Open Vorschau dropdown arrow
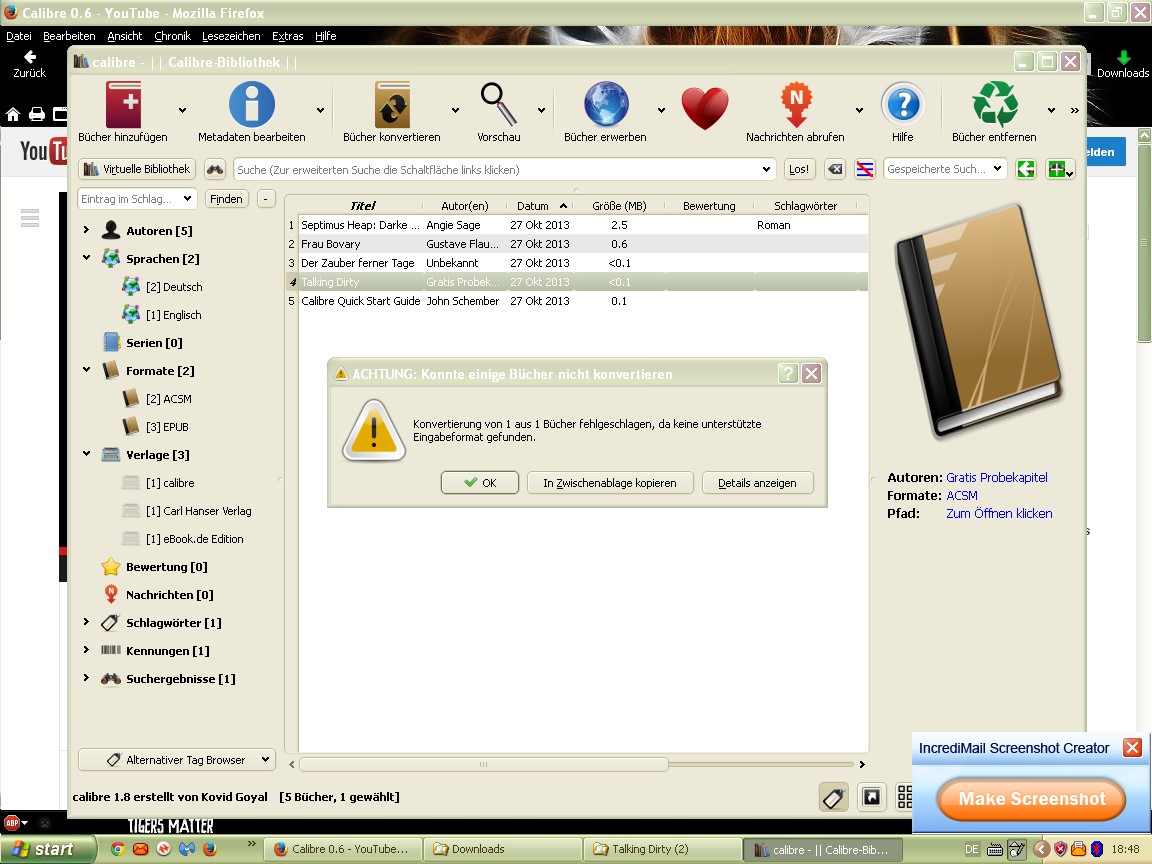 tap(541, 110)
